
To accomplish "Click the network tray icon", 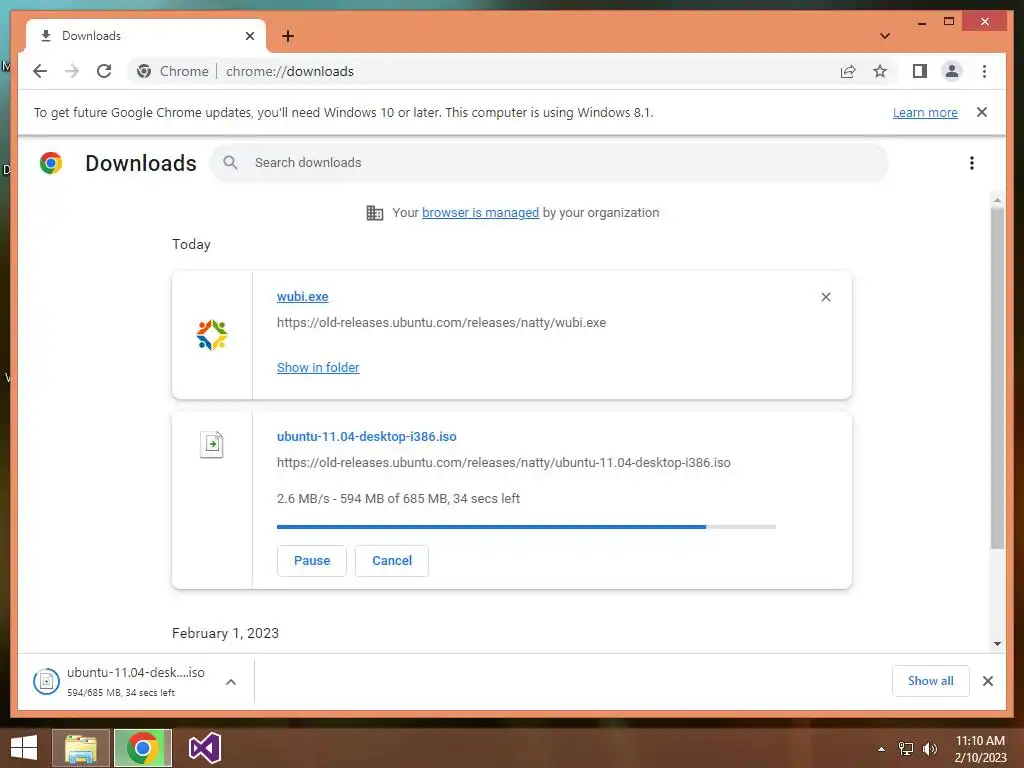I will (906, 749).
